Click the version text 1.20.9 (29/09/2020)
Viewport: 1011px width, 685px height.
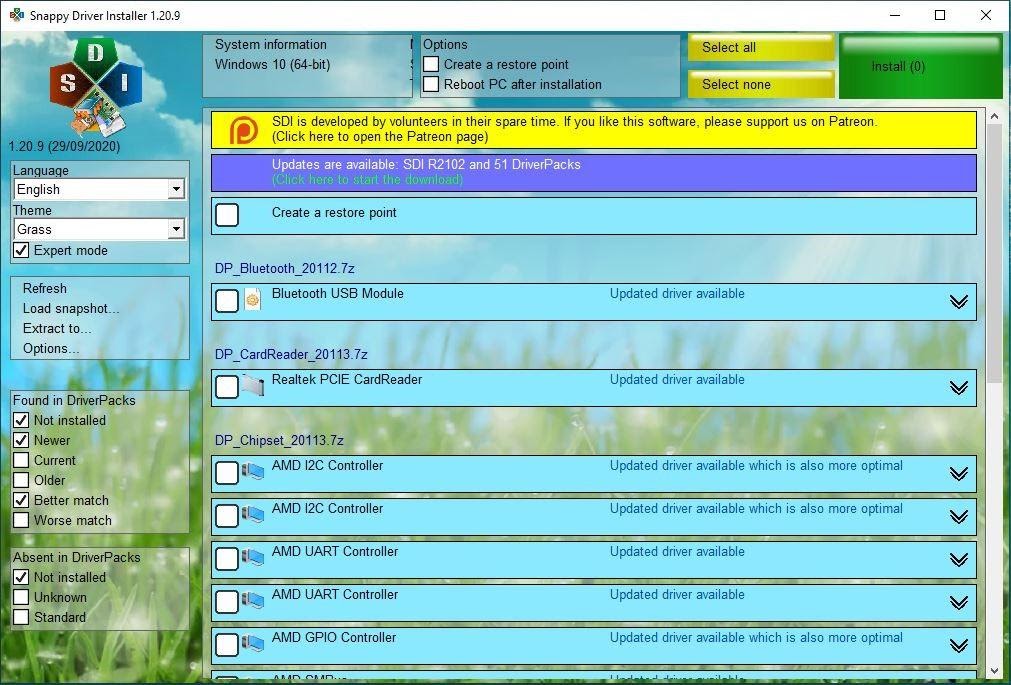click(x=64, y=146)
